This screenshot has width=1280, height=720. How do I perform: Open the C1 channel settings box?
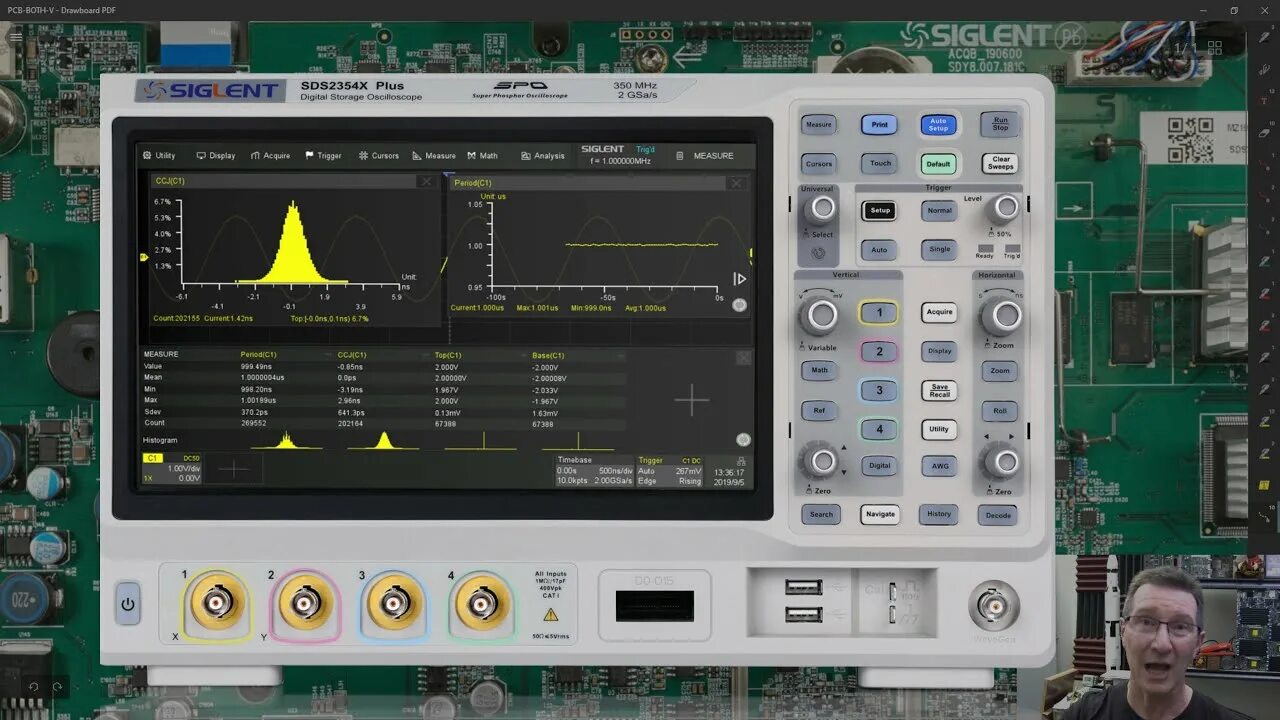pyautogui.click(x=172, y=469)
